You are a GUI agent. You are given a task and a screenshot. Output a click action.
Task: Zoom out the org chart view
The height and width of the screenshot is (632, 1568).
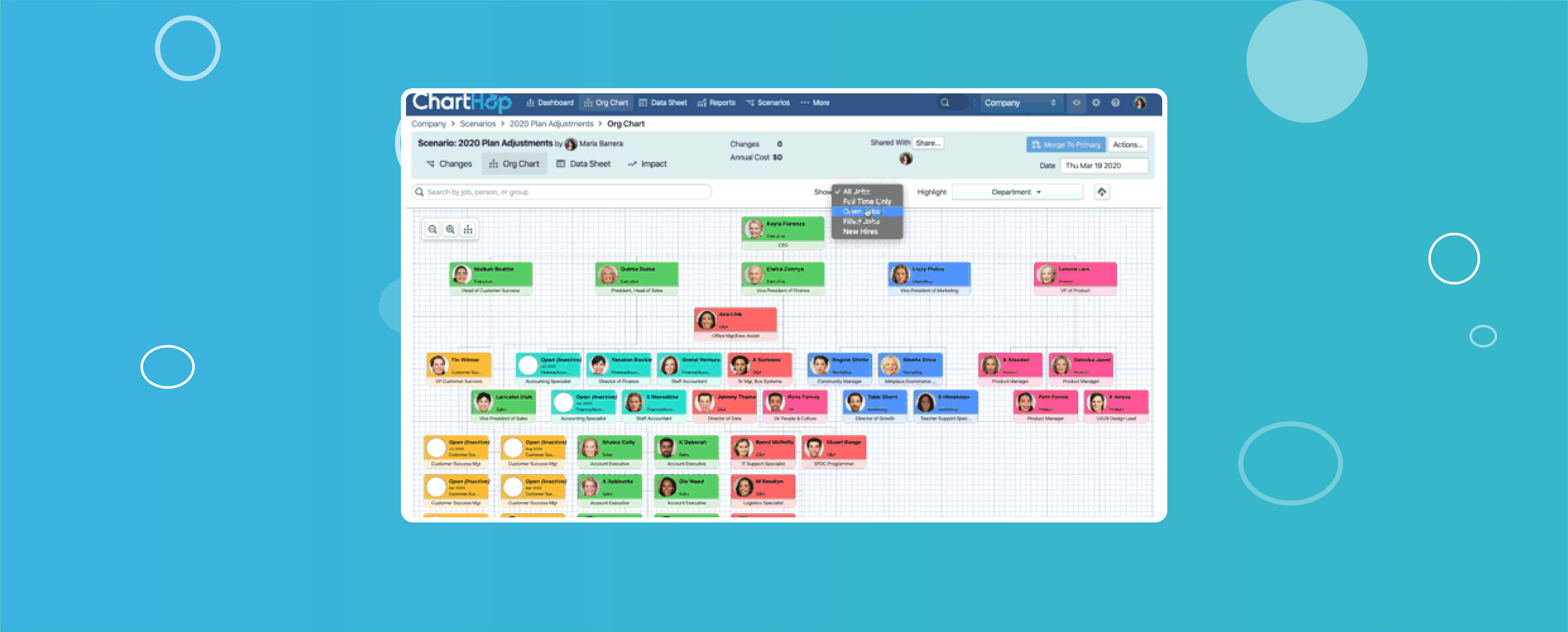(x=432, y=230)
